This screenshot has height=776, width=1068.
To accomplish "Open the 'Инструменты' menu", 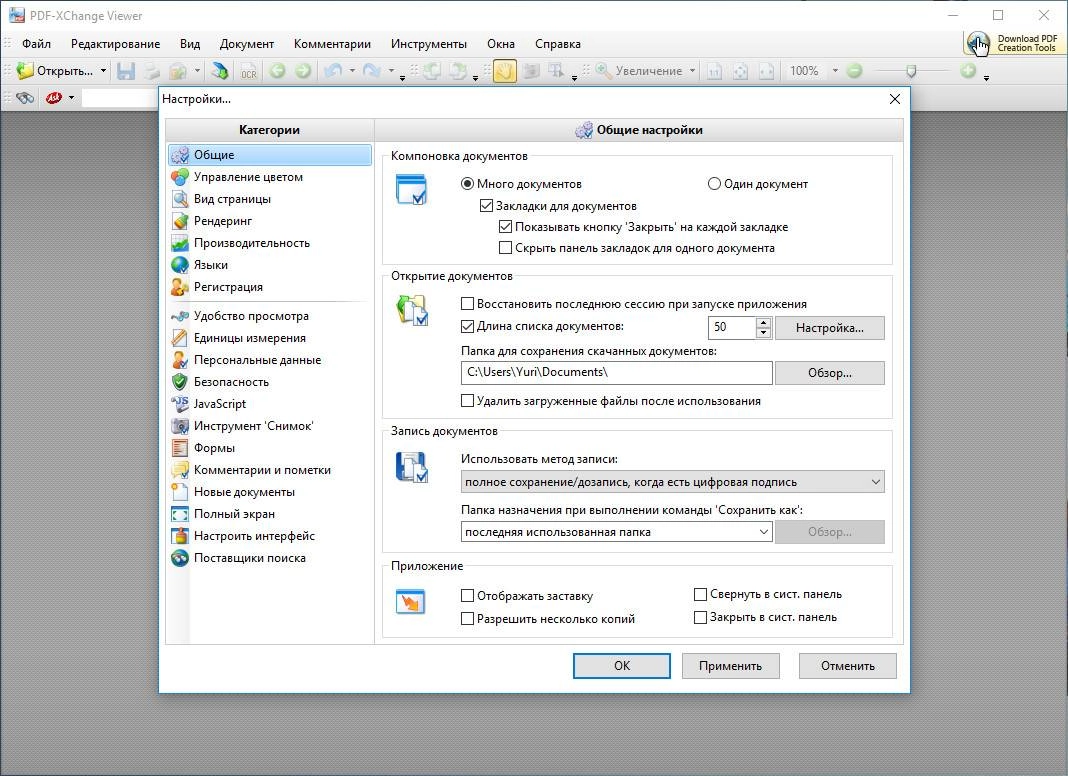I will click(429, 44).
